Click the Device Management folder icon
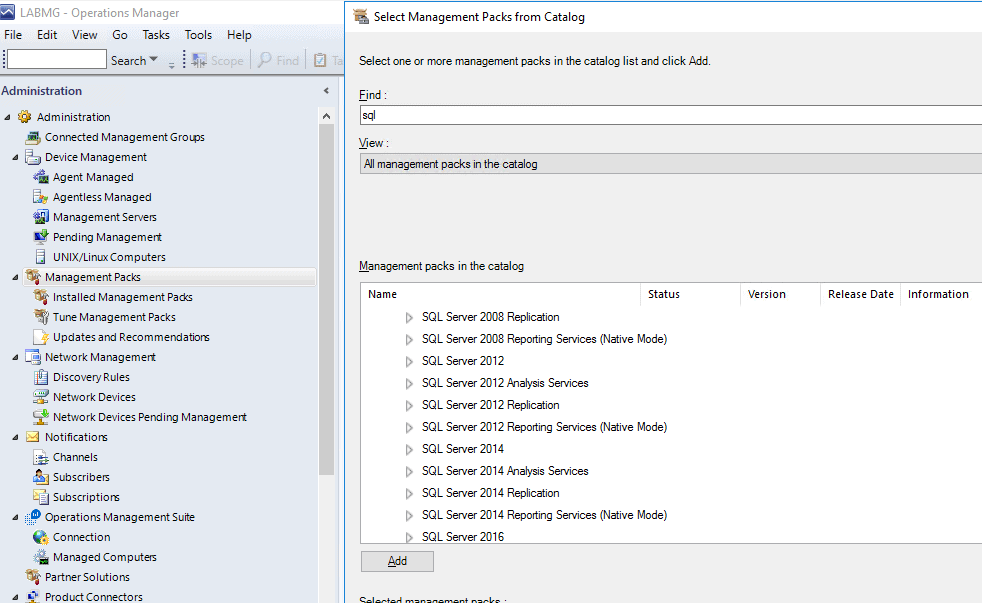982x603 pixels. tap(33, 157)
